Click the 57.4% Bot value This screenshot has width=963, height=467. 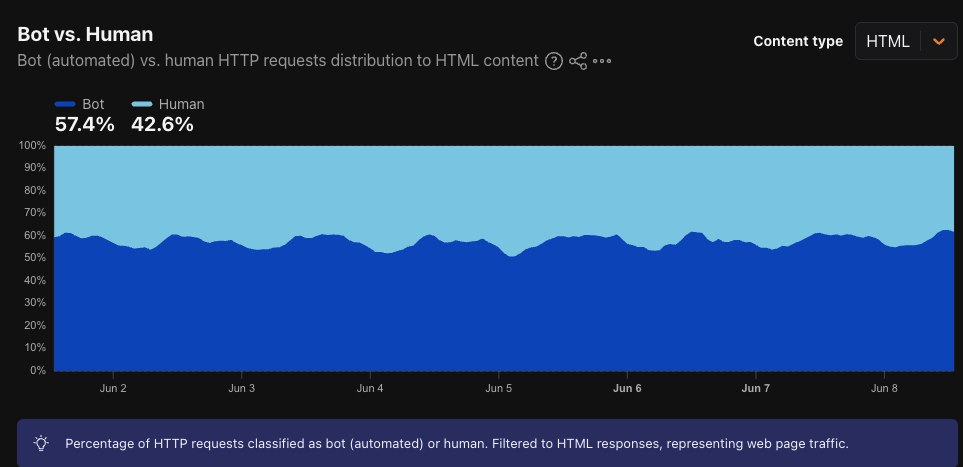click(85, 125)
